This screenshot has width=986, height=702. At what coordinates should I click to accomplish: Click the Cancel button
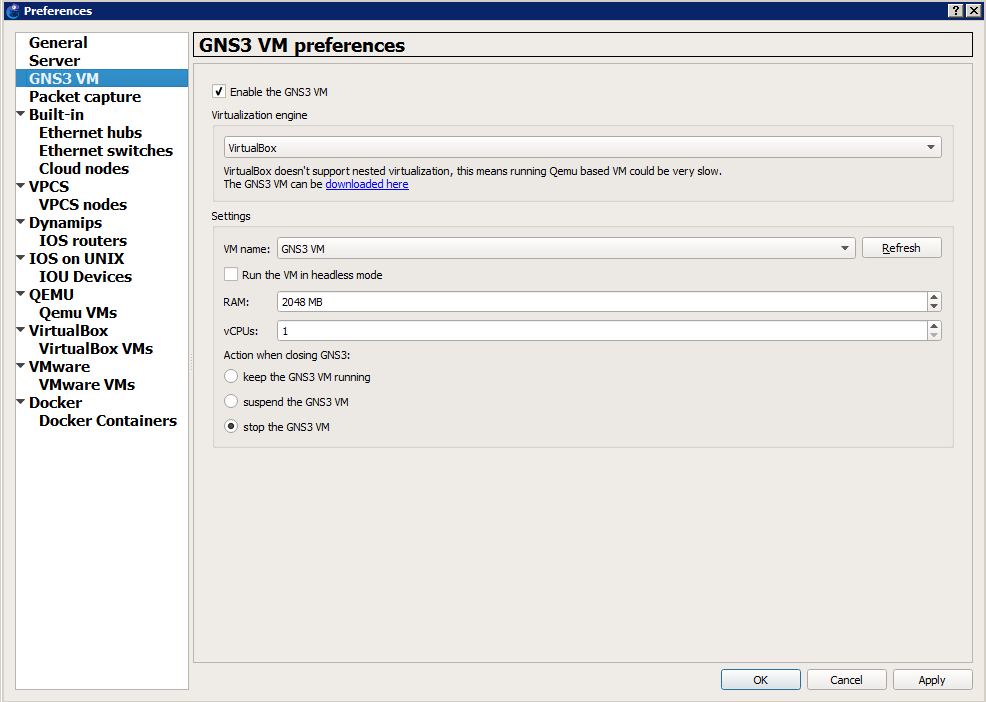coord(846,679)
